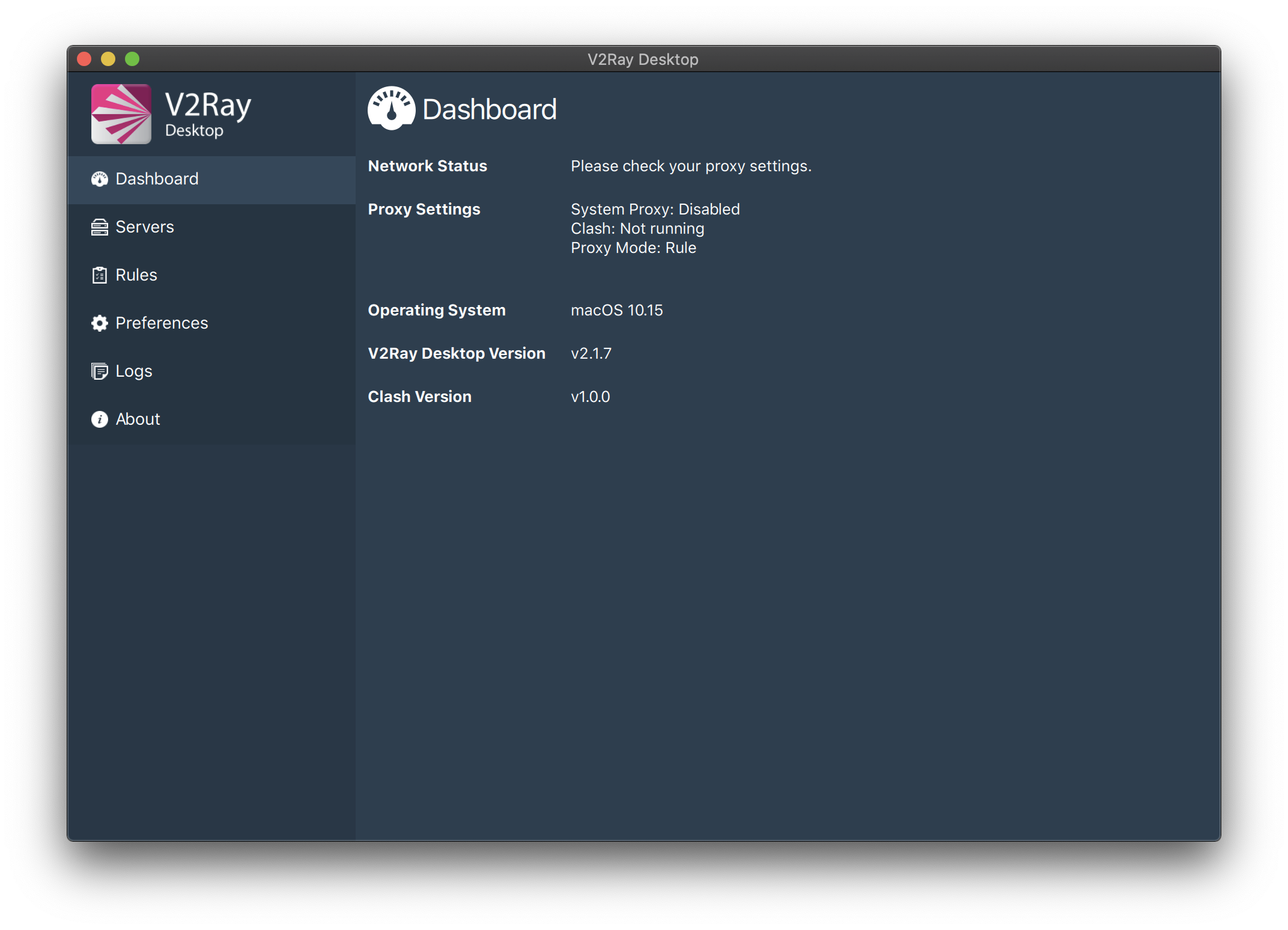Screen dimensions: 1288x930
Task: Click the Network Status message text
Action: [691, 166]
